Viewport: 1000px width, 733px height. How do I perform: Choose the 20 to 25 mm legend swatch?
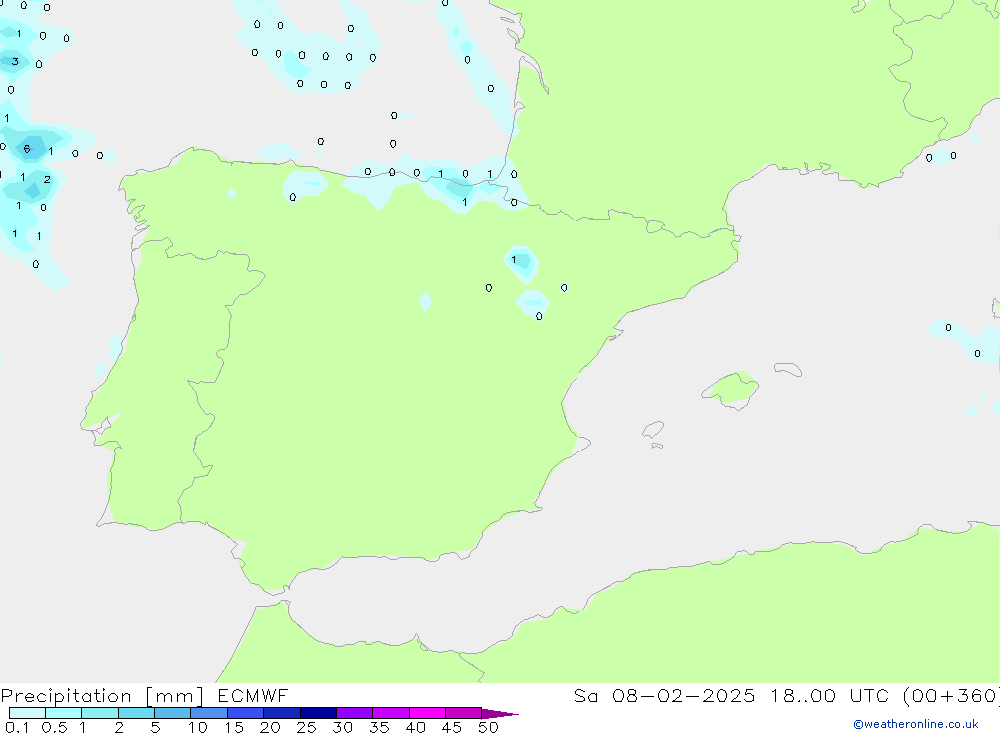(282, 713)
